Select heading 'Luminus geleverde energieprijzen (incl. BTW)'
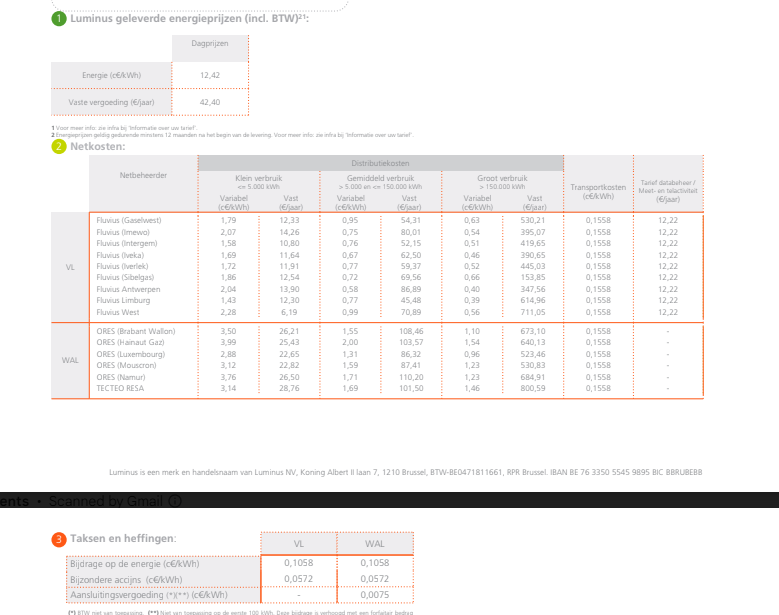 (x=189, y=18)
